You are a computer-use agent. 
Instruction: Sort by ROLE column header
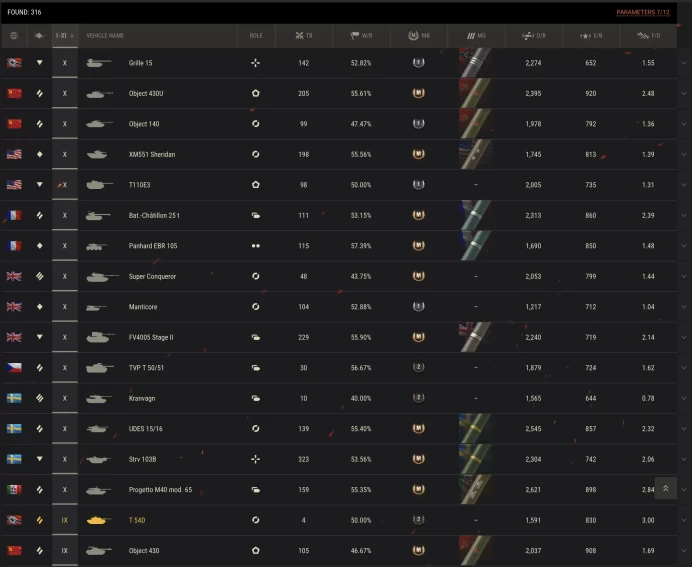pos(256,36)
